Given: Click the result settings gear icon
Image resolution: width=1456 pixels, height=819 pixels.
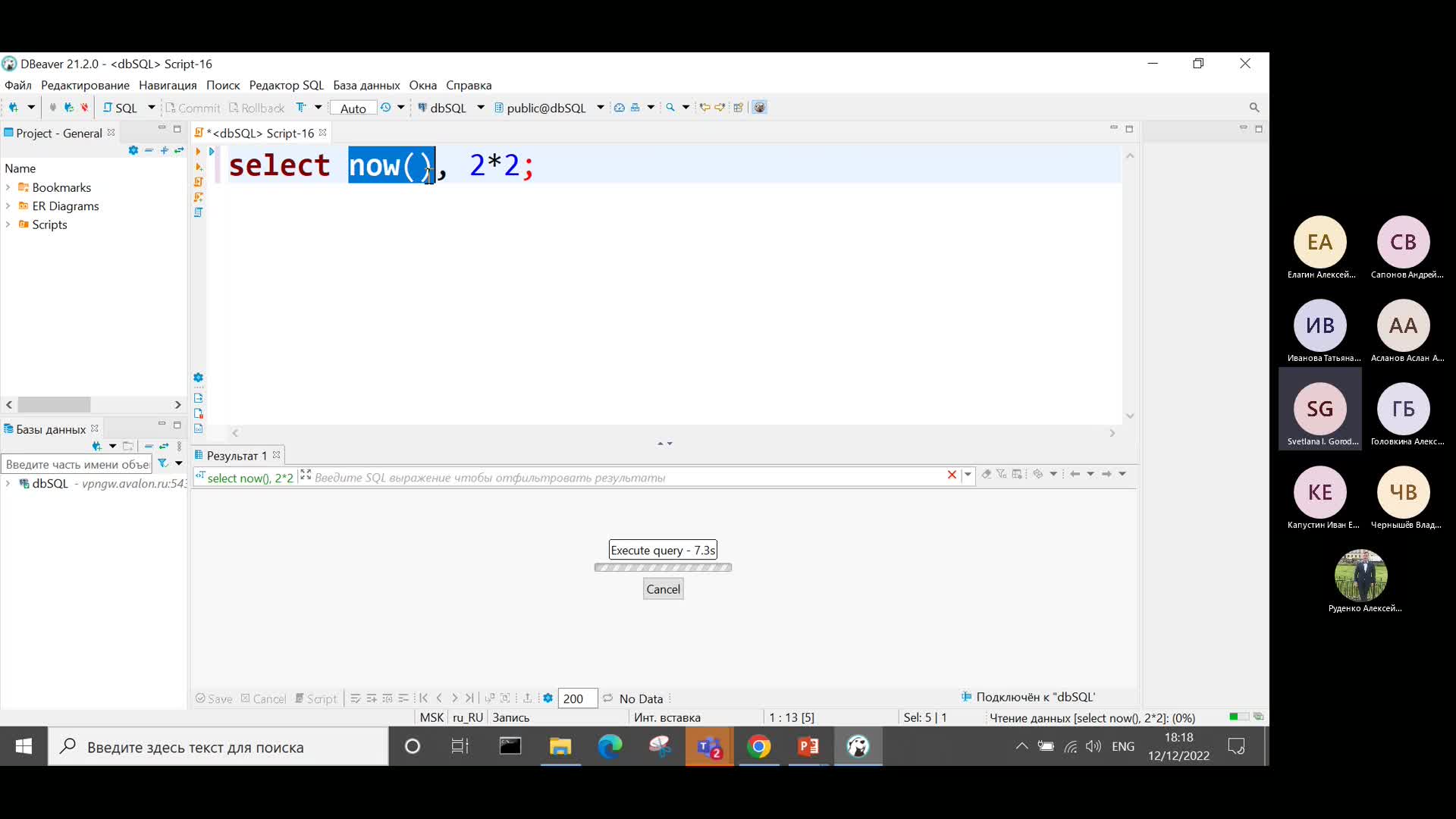Looking at the screenshot, I should pos(548,698).
